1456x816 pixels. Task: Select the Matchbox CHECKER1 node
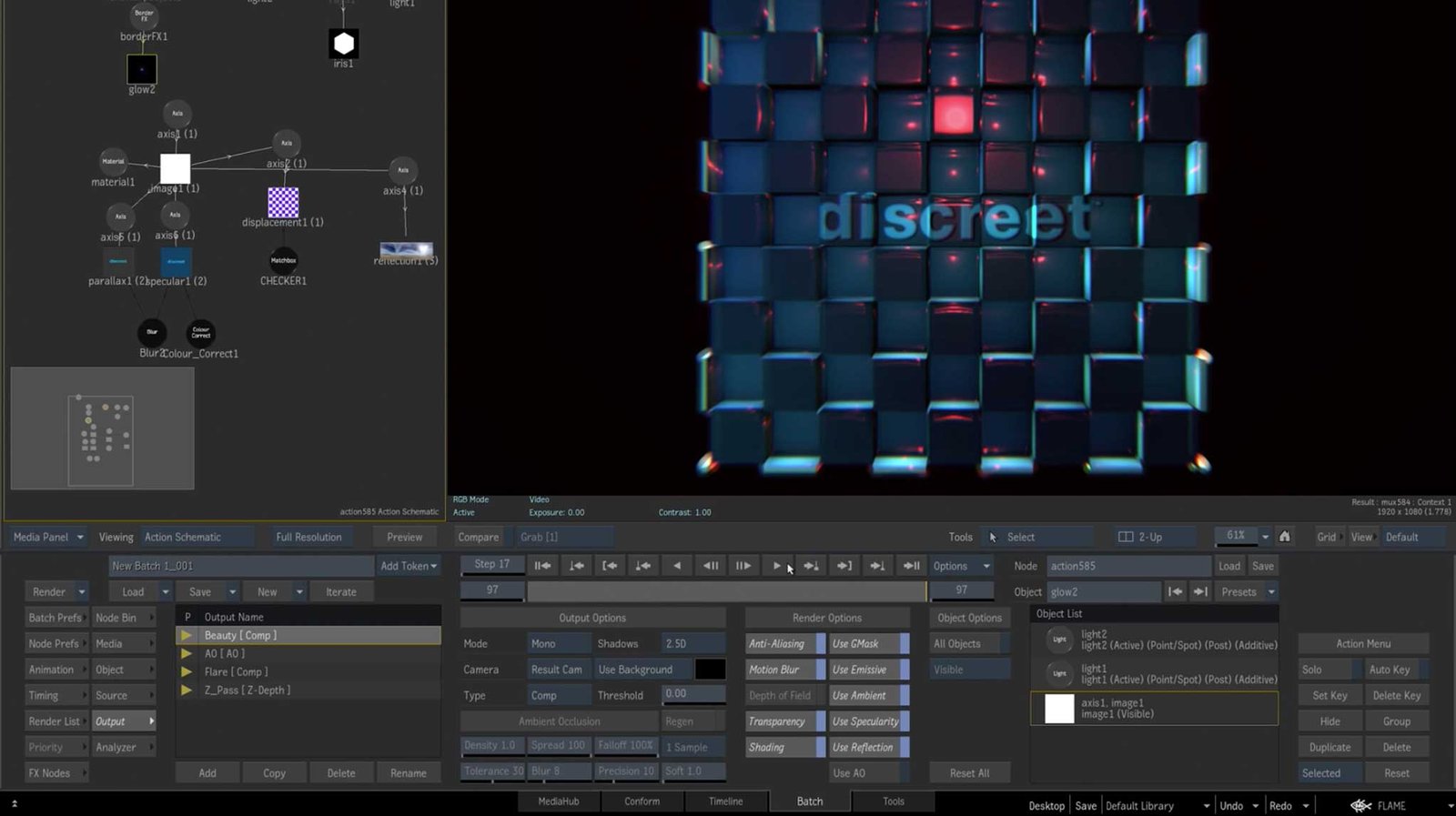(x=283, y=261)
